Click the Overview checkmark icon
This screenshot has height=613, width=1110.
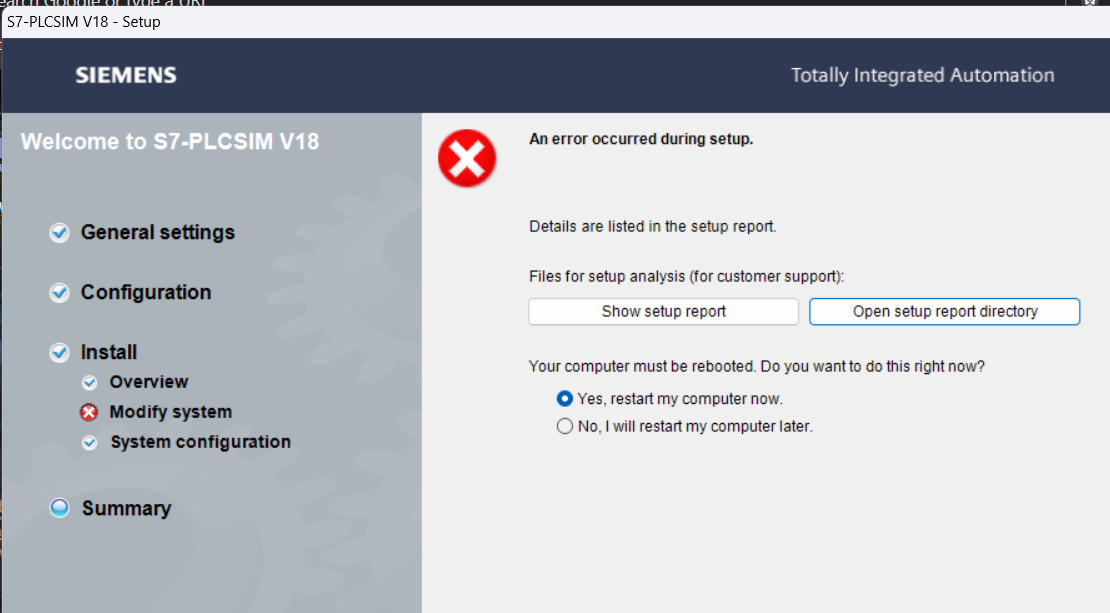pos(89,383)
